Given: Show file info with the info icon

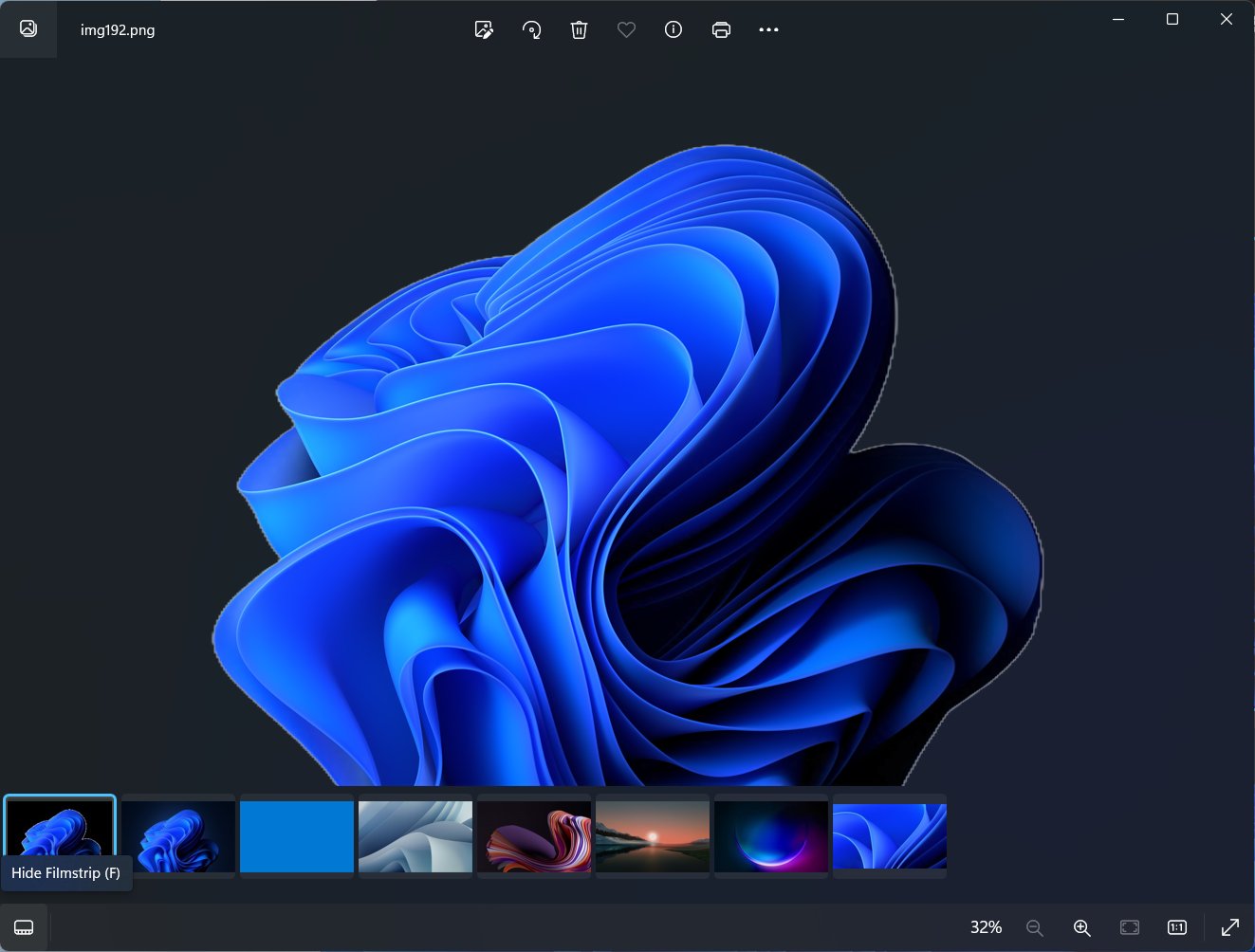Looking at the screenshot, I should click(674, 29).
